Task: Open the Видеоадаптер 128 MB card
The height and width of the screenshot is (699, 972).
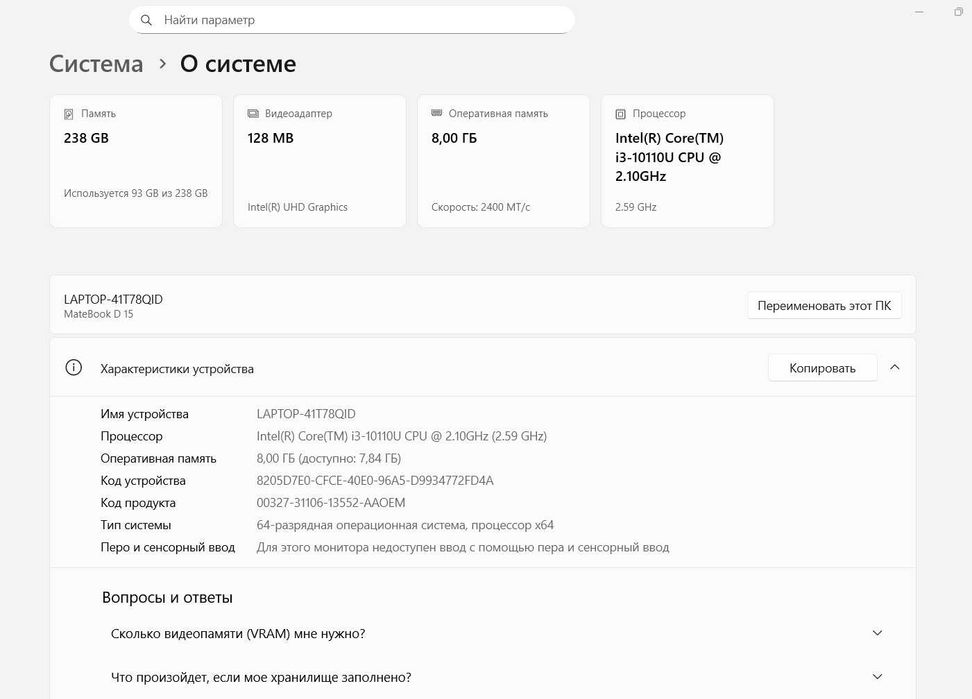Action: click(x=320, y=161)
